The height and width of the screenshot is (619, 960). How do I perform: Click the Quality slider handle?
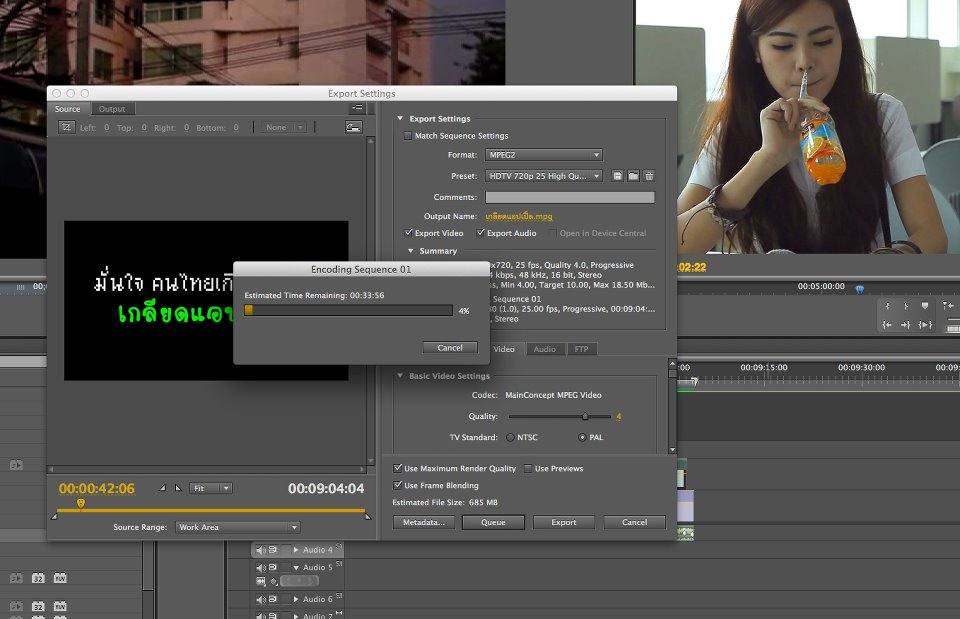(x=585, y=416)
